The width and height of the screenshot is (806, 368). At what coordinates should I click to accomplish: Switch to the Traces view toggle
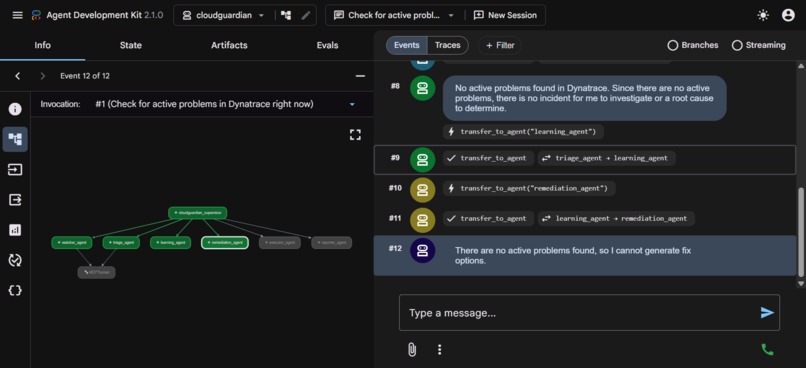(448, 45)
